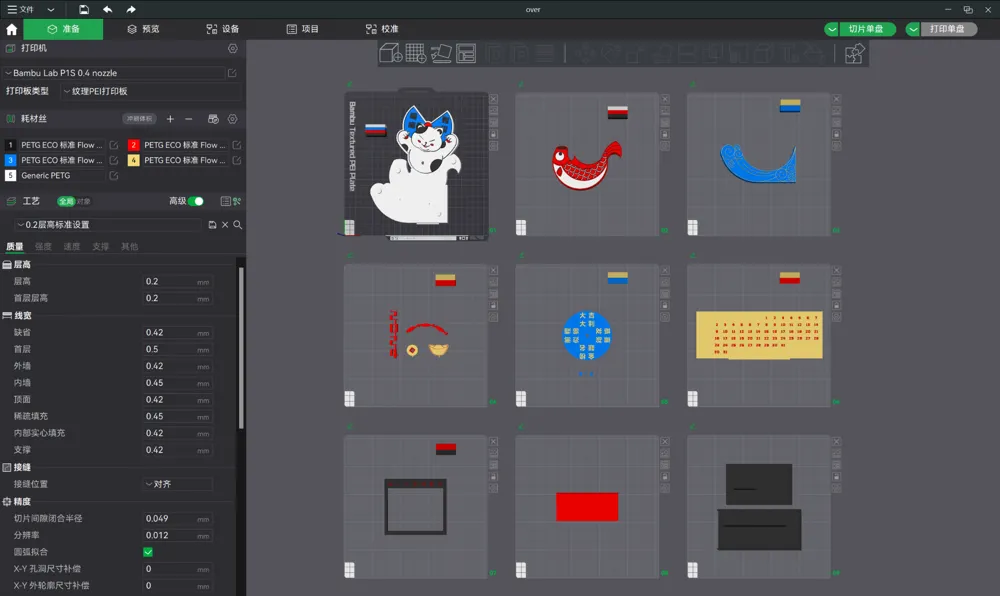Screen dimensions: 1000x596
Task: Click filament 1 black color swatch
Action: [x=10, y=145]
